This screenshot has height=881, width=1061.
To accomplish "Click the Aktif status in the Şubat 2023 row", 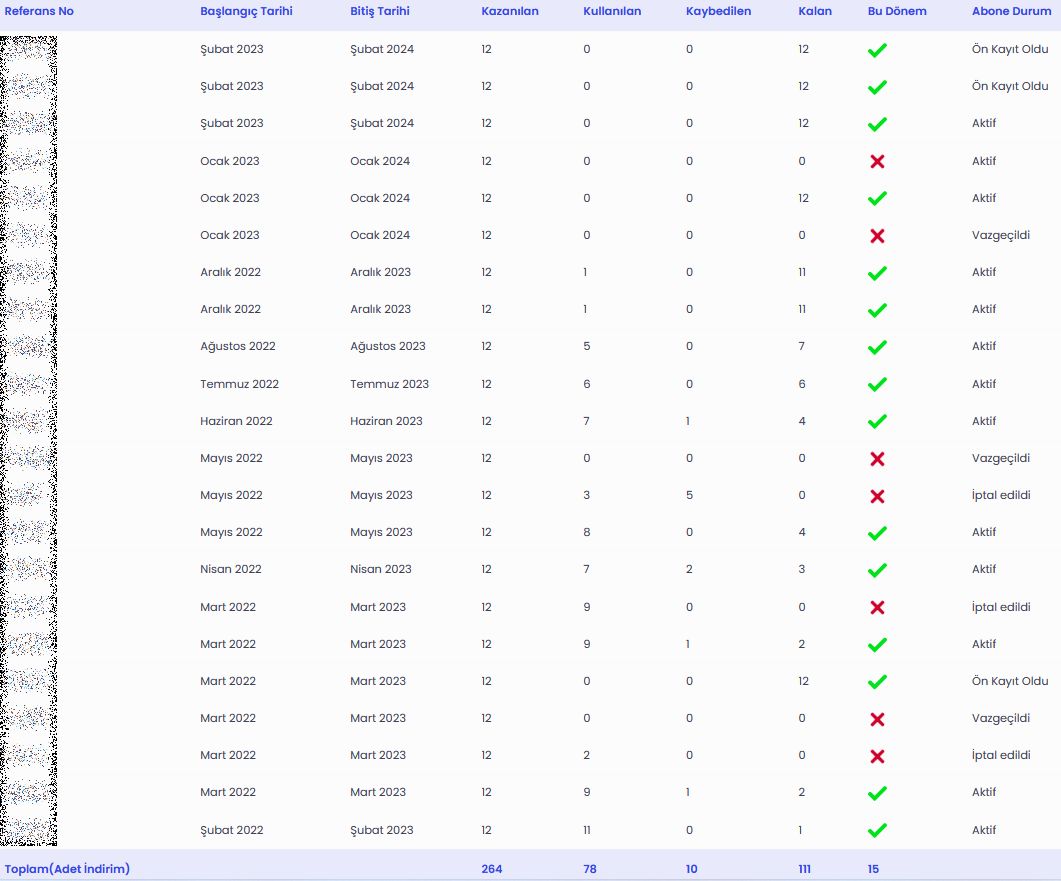I will (x=984, y=123).
